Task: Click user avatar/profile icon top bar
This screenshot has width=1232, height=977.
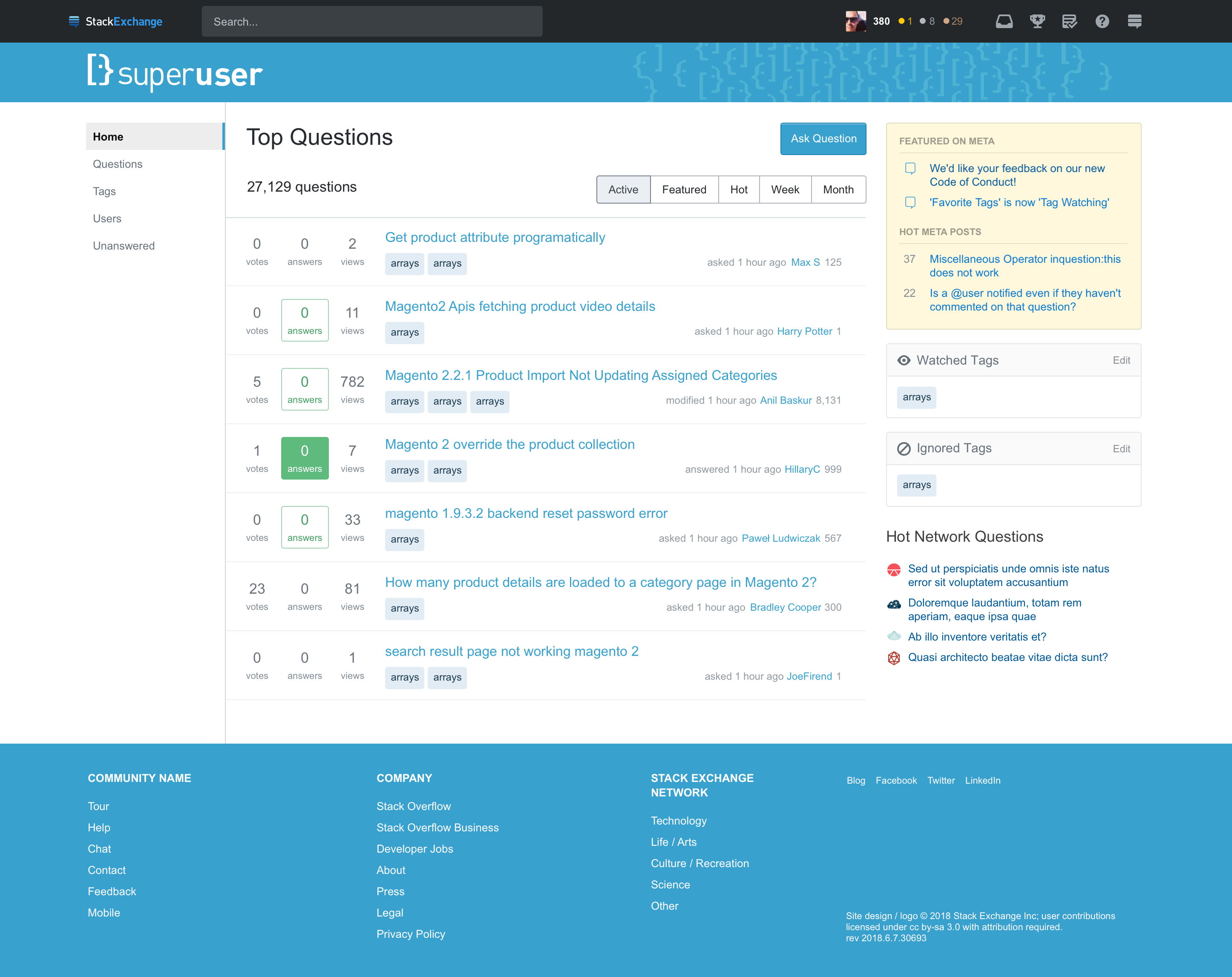Action: click(855, 20)
